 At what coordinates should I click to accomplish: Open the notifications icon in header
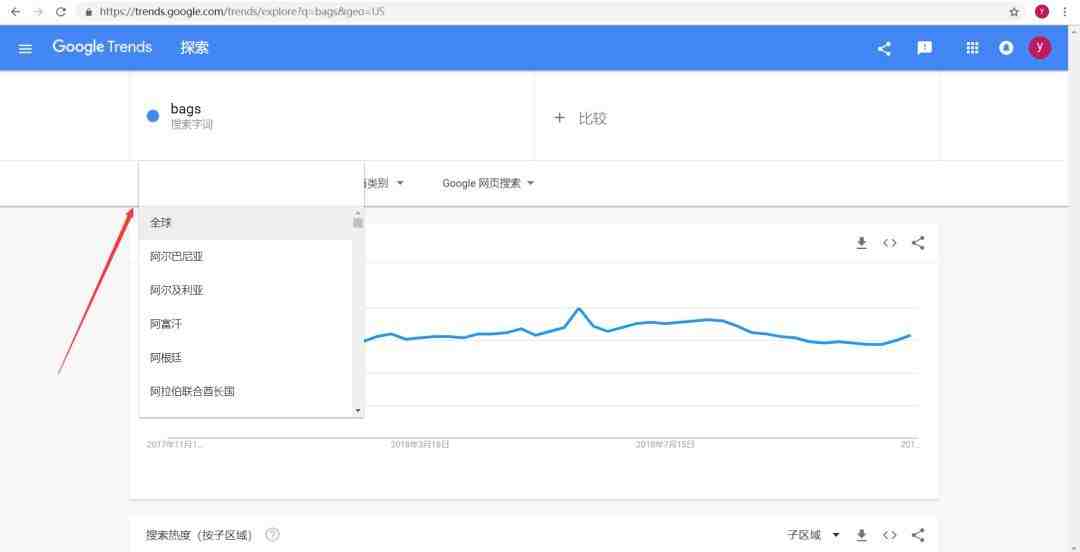pos(1006,48)
